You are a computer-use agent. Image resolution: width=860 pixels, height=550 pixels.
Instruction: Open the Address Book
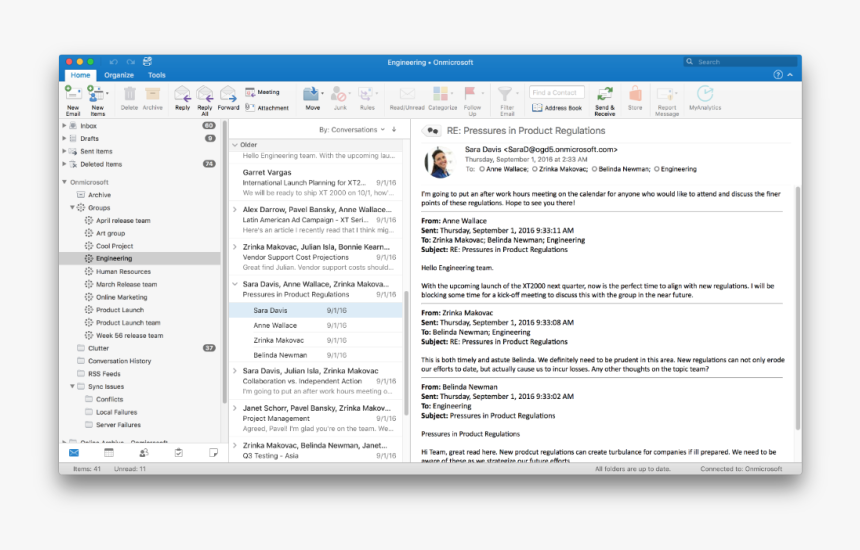pyautogui.click(x=557, y=107)
